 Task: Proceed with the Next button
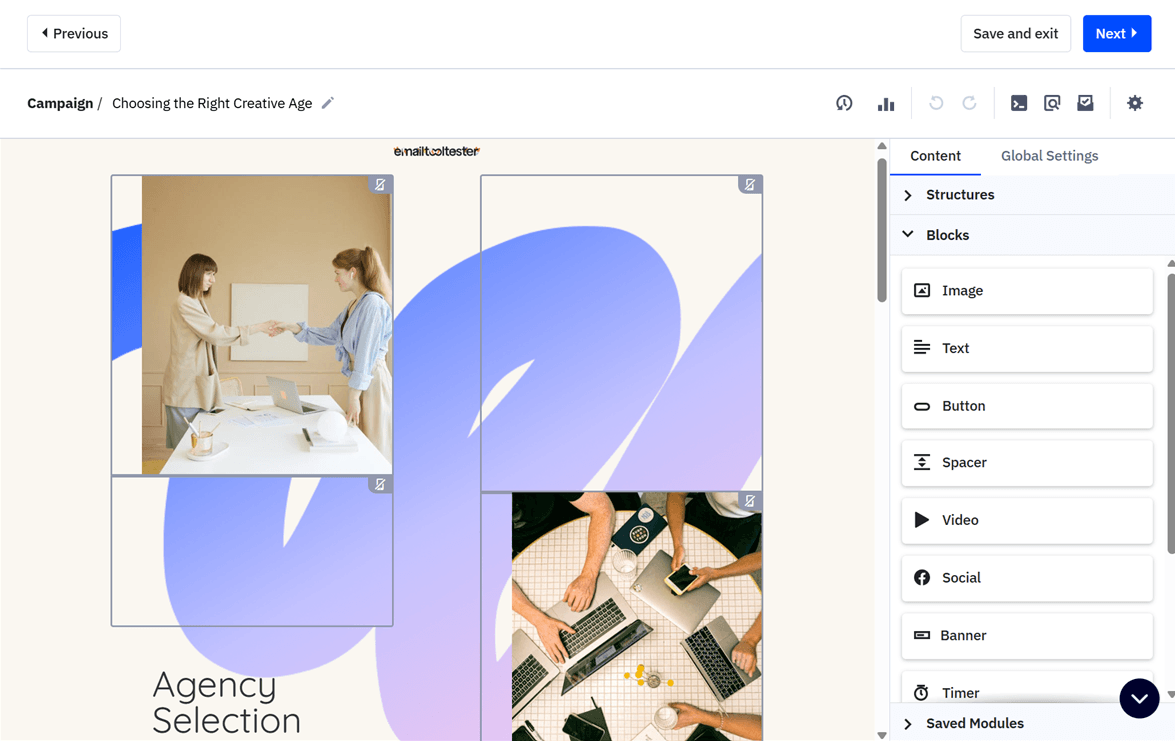click(x=1117, y=34)
